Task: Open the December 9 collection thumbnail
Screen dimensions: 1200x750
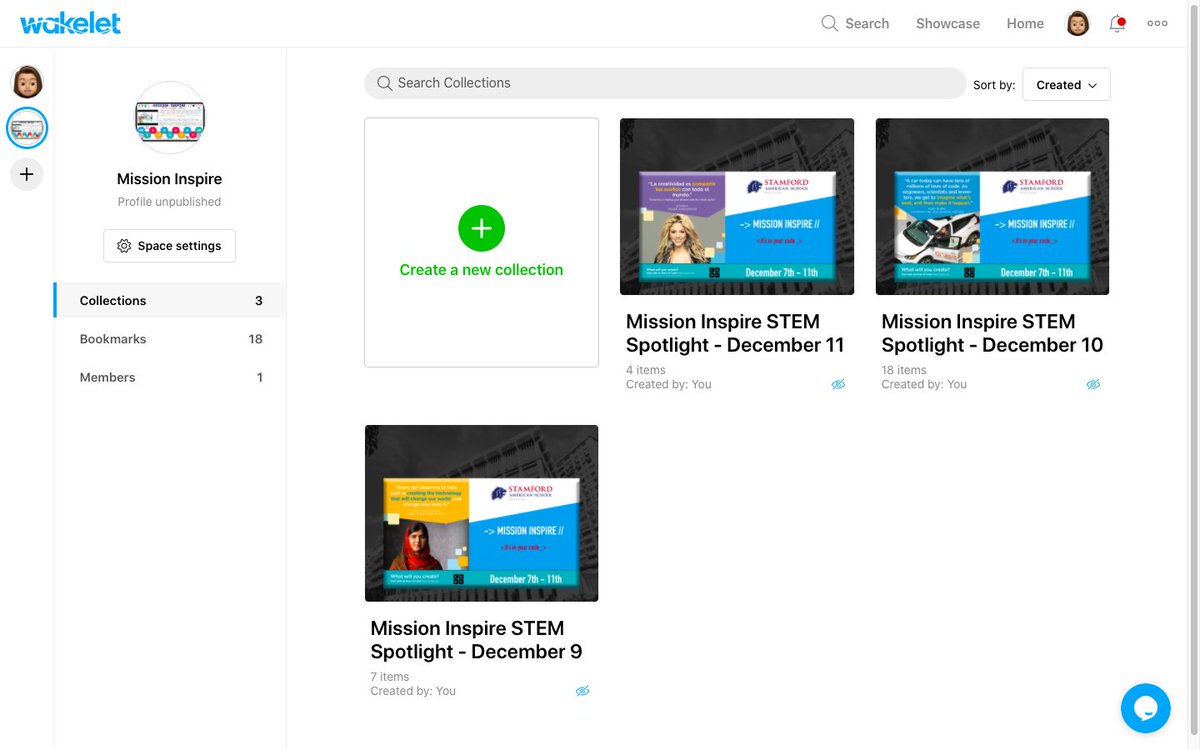Action: pos(481,513)
